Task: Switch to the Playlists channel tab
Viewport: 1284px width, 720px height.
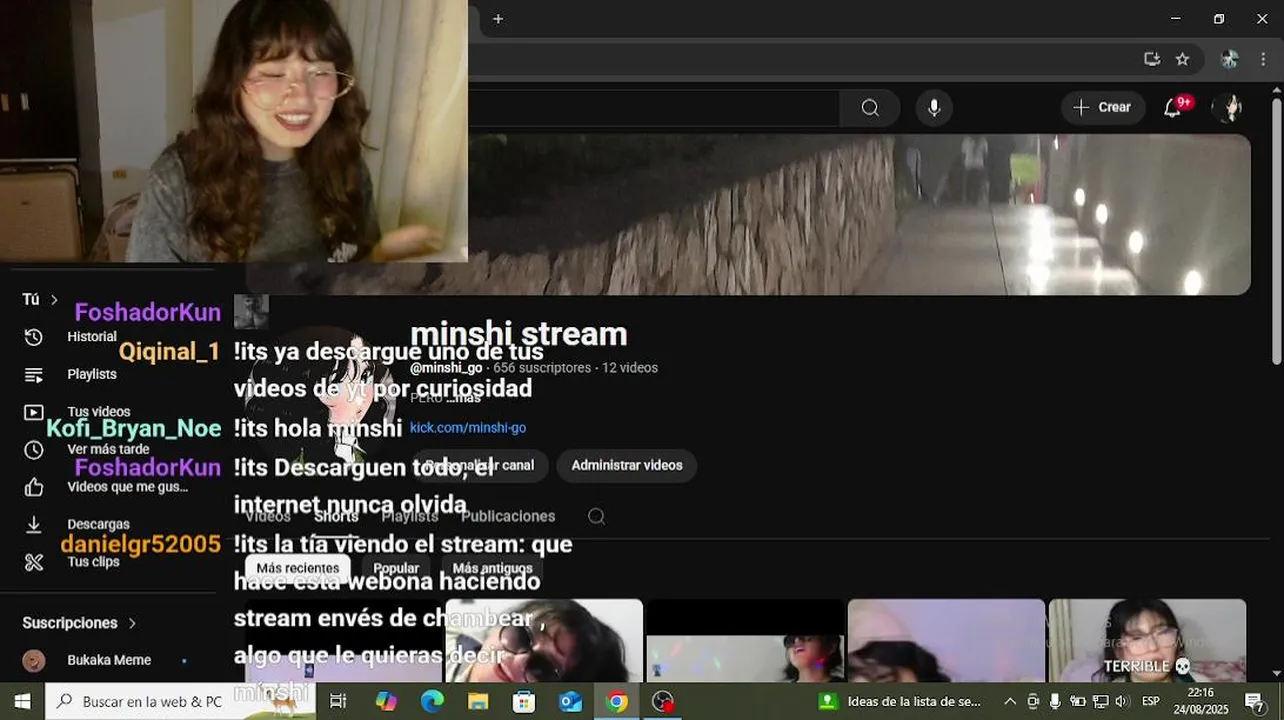Action: pyautogui.click(x=410, y=516)
